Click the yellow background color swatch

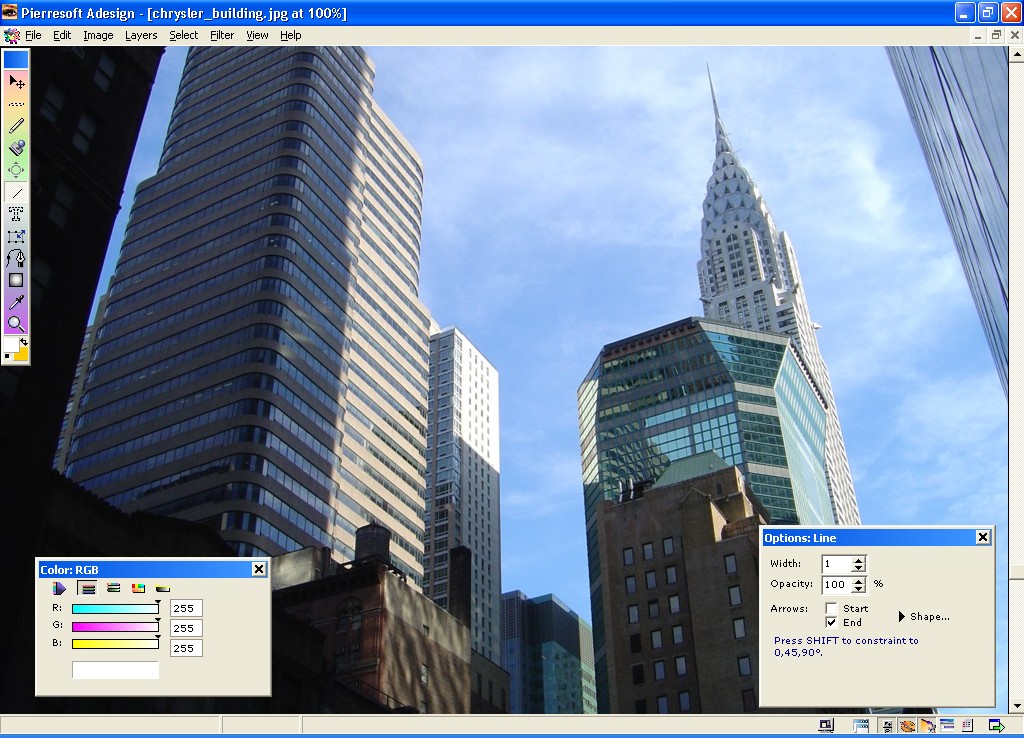coord(22,353)
